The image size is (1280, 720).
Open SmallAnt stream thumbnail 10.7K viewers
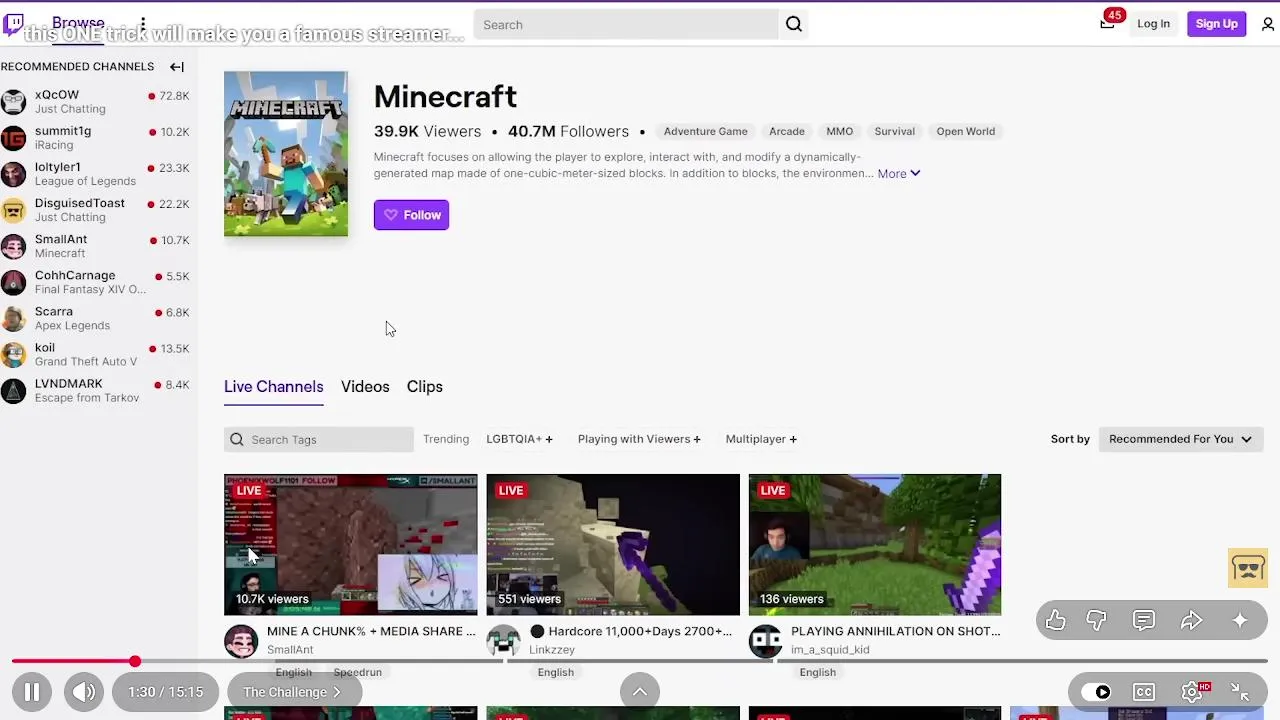click(351, 545)
